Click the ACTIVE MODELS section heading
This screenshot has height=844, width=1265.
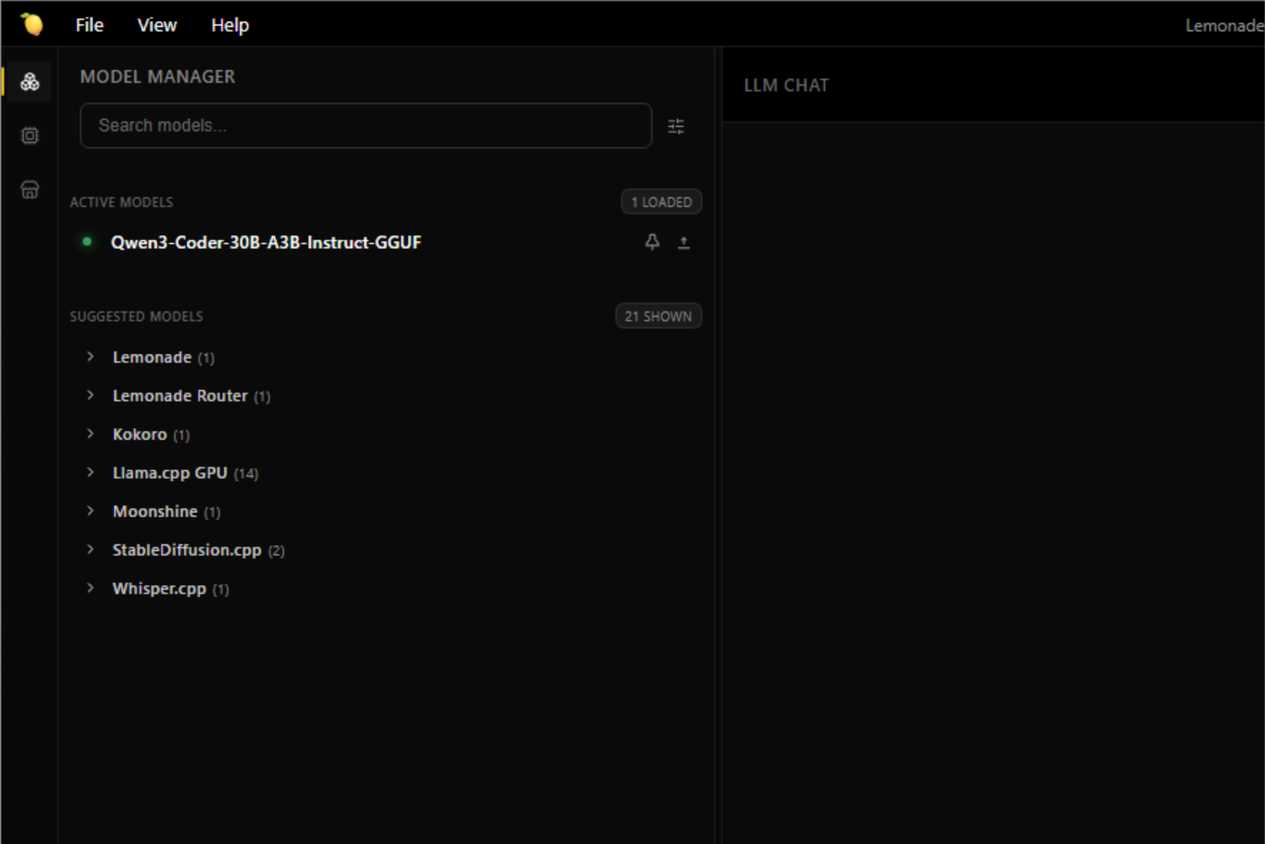pos(121,202)
